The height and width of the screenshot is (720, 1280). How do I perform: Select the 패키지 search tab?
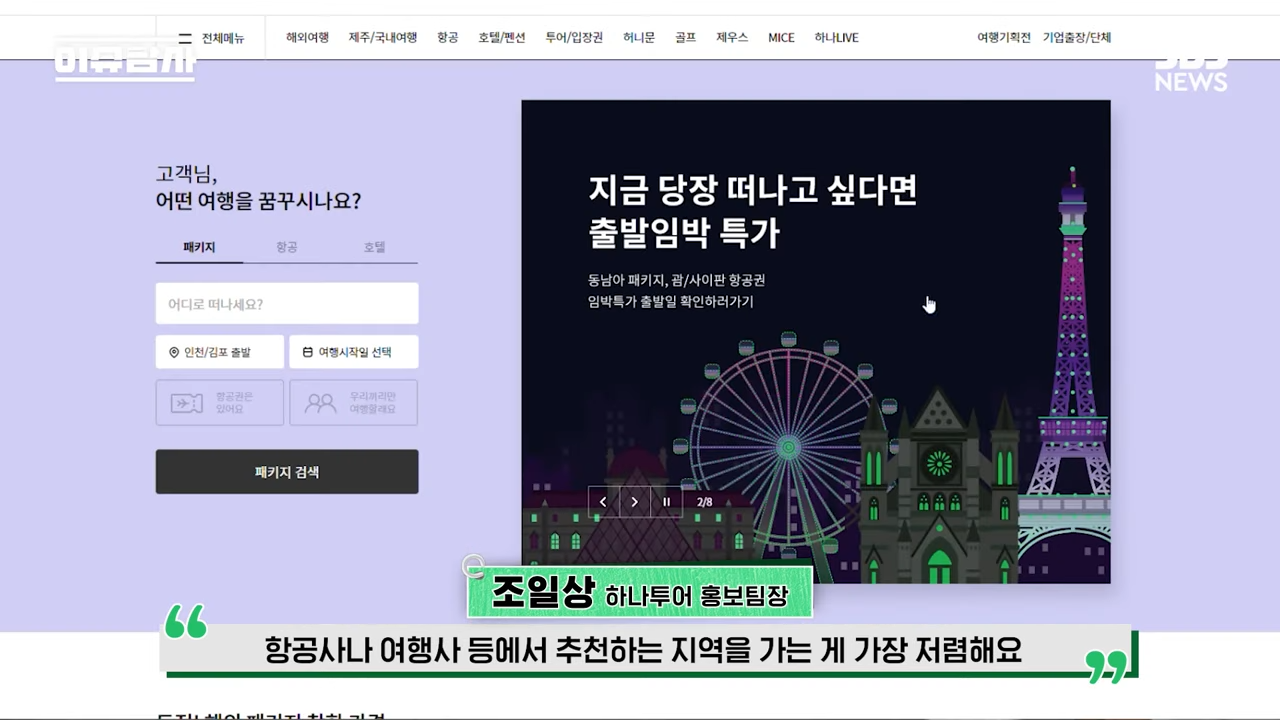199,247
